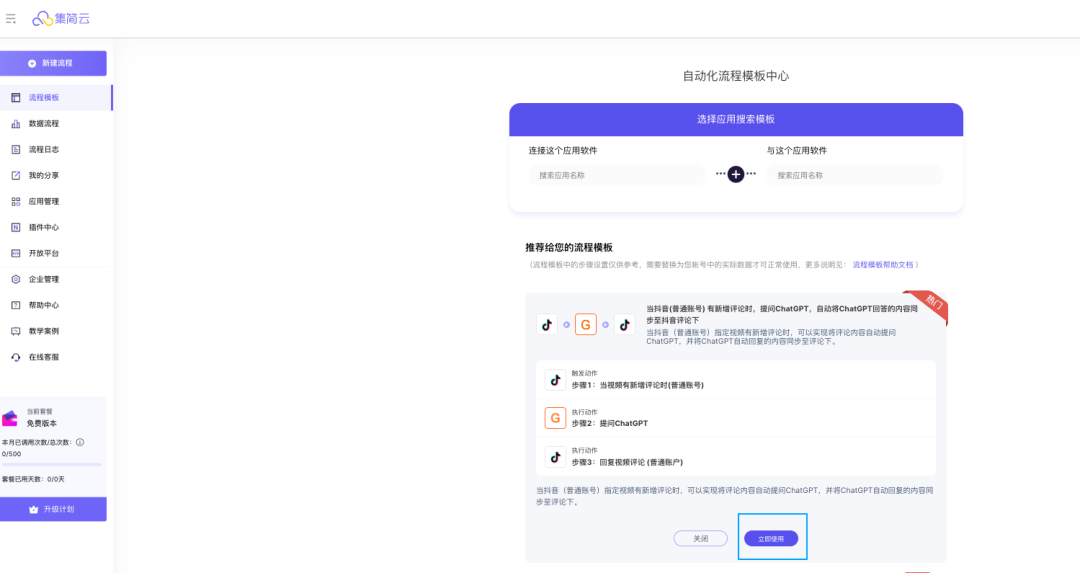Click the 自动化流程模板中心 heading
This screenshot has height=573, width=1080.
(736, 76)
